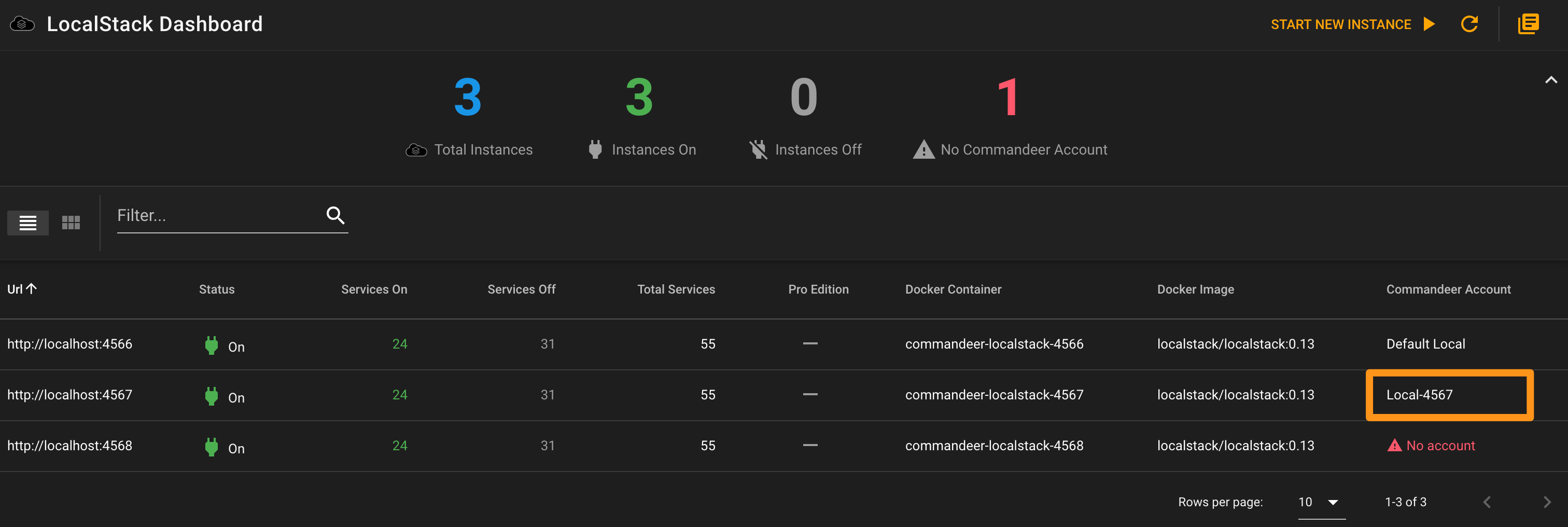
Task: Sort by Pro Edition column
Action: point(818,289)
